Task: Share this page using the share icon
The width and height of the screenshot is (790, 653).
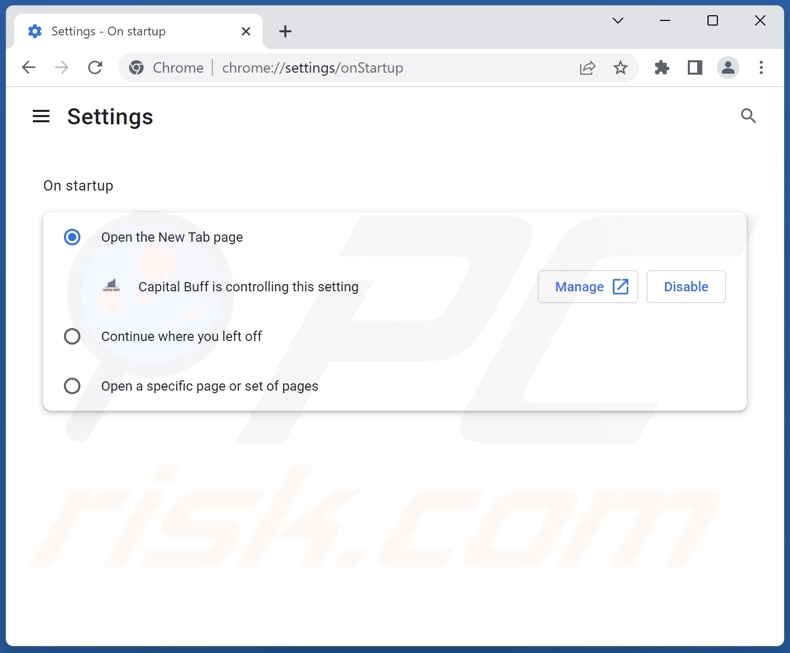Action: coord(587,68)
